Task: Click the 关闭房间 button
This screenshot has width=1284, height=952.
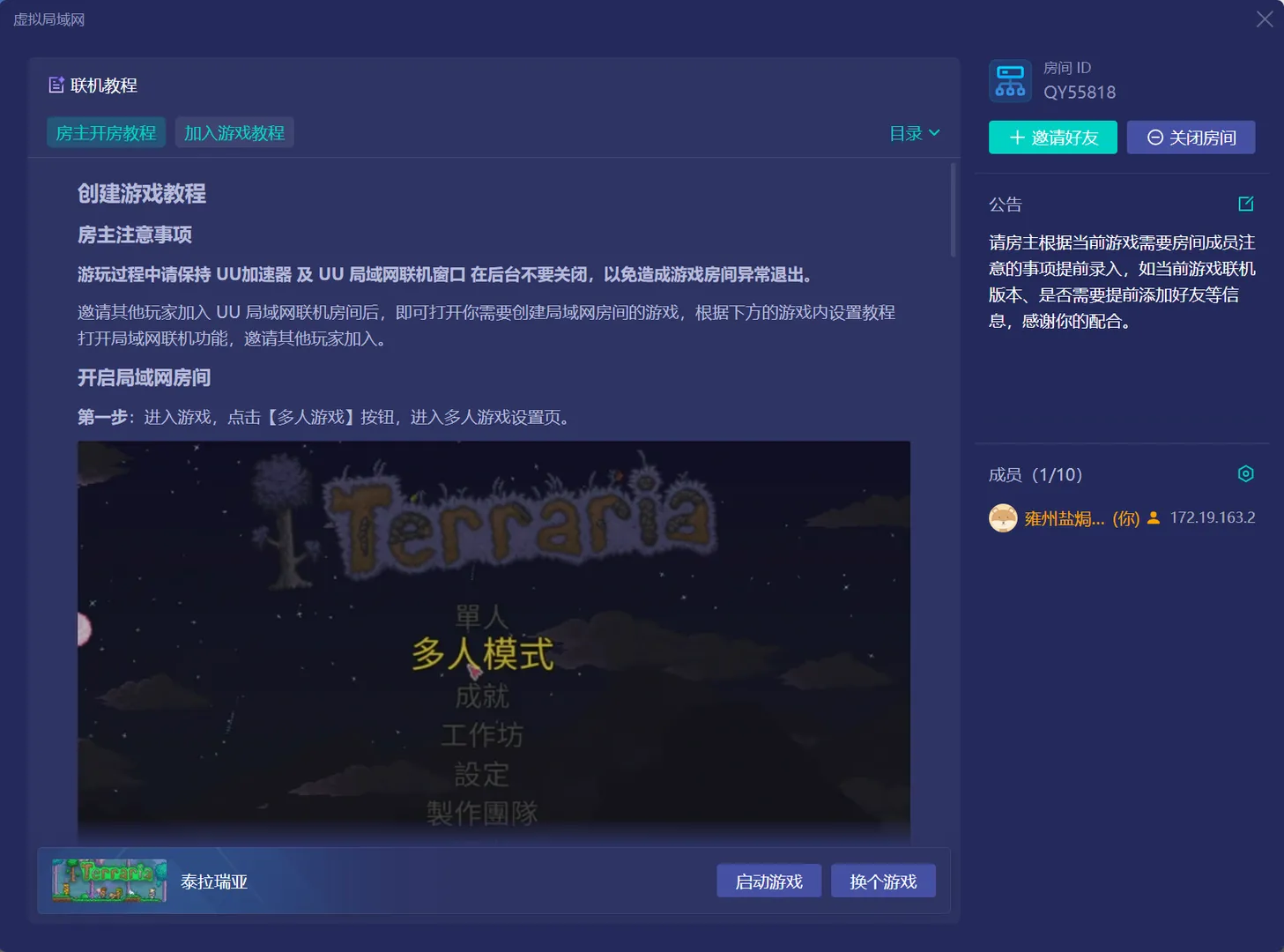Action: pos(1191,138)
